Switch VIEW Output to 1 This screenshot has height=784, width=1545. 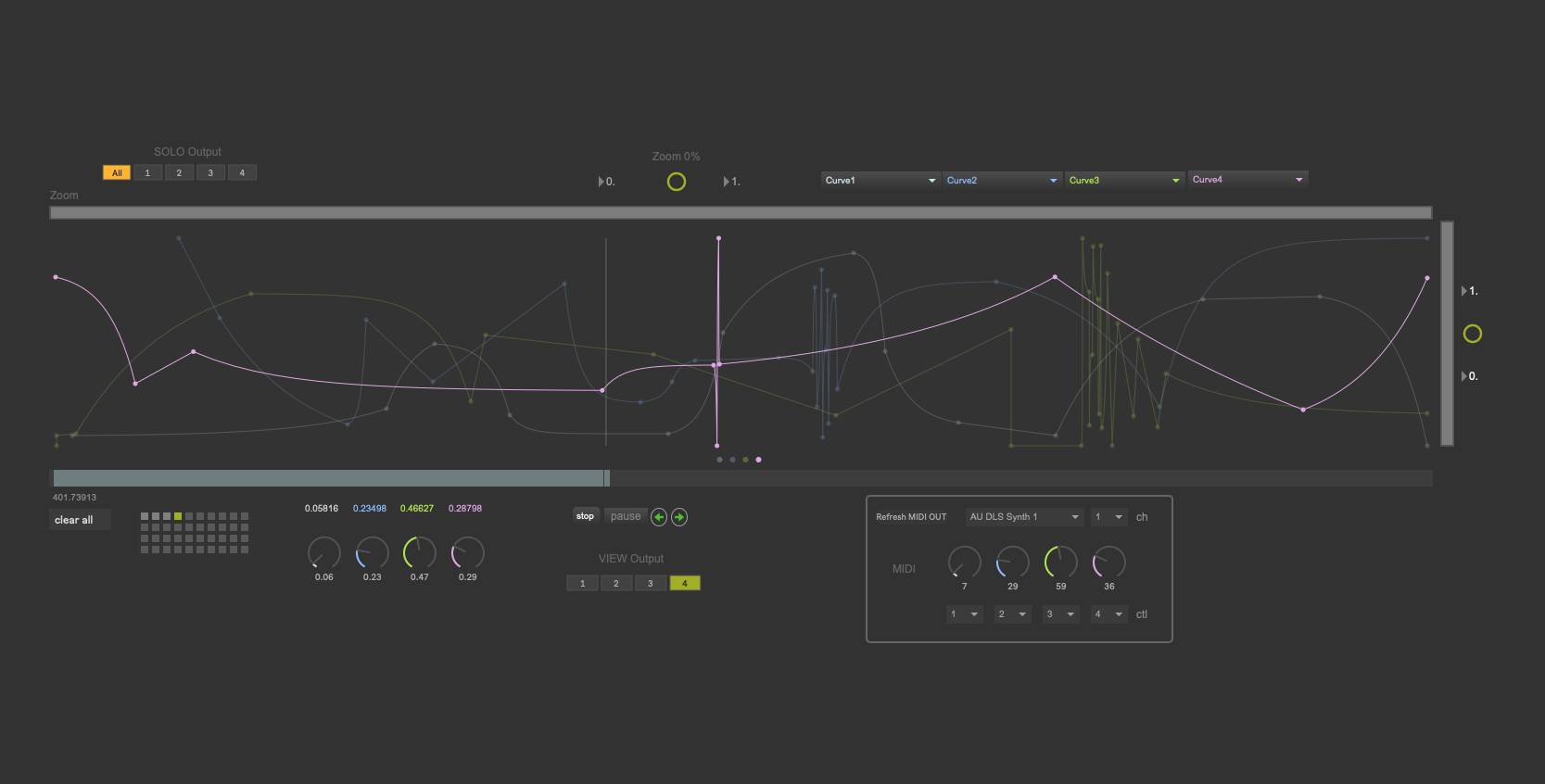pyautogui.click(x=582, y=584)
